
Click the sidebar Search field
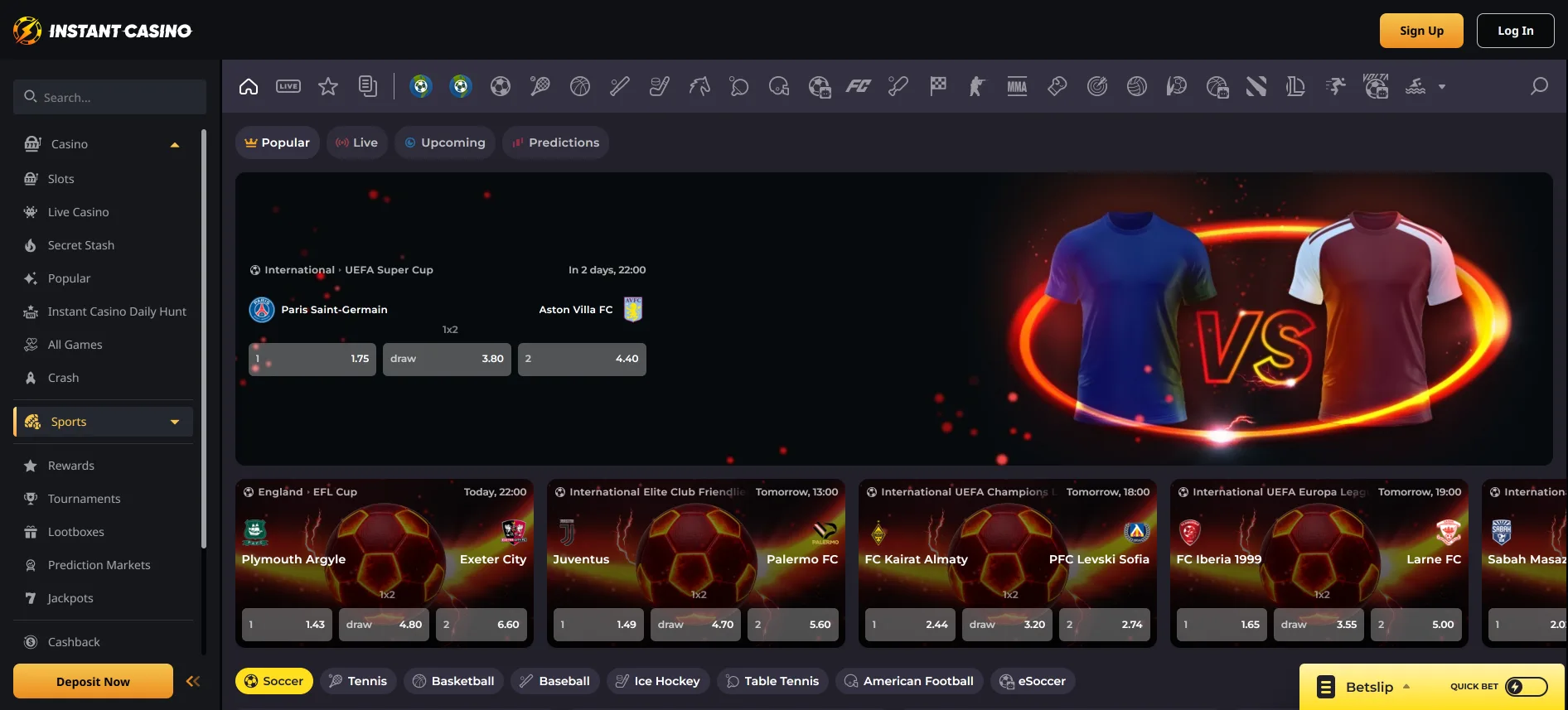click(109, 97)
